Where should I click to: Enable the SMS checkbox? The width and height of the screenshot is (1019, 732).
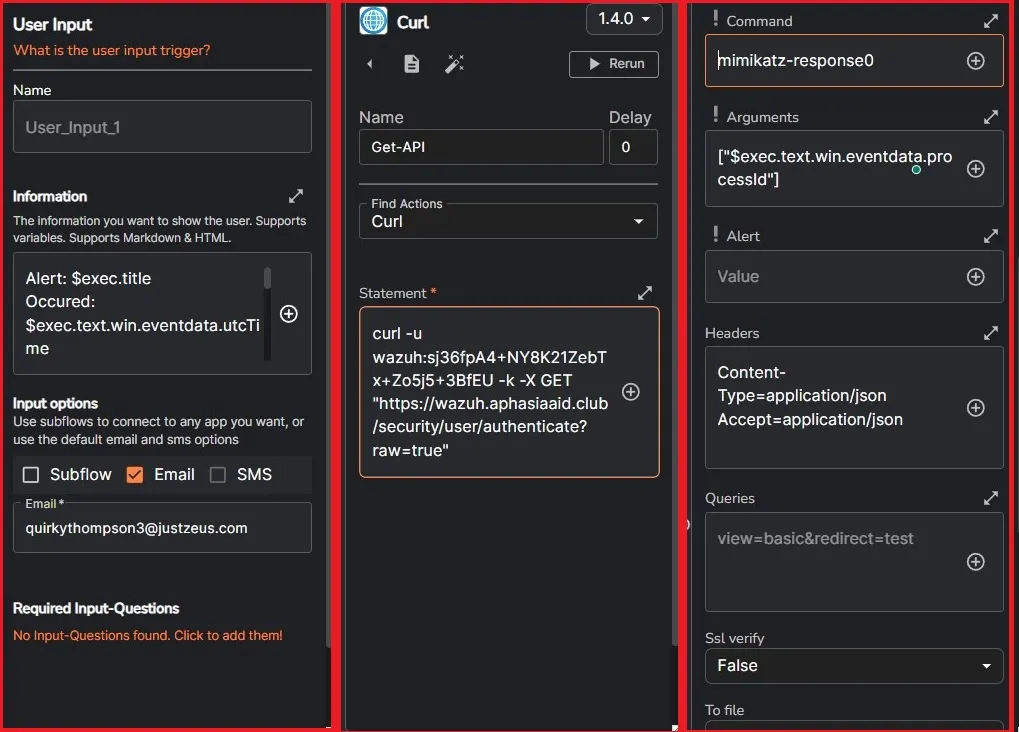pos(218,475)
